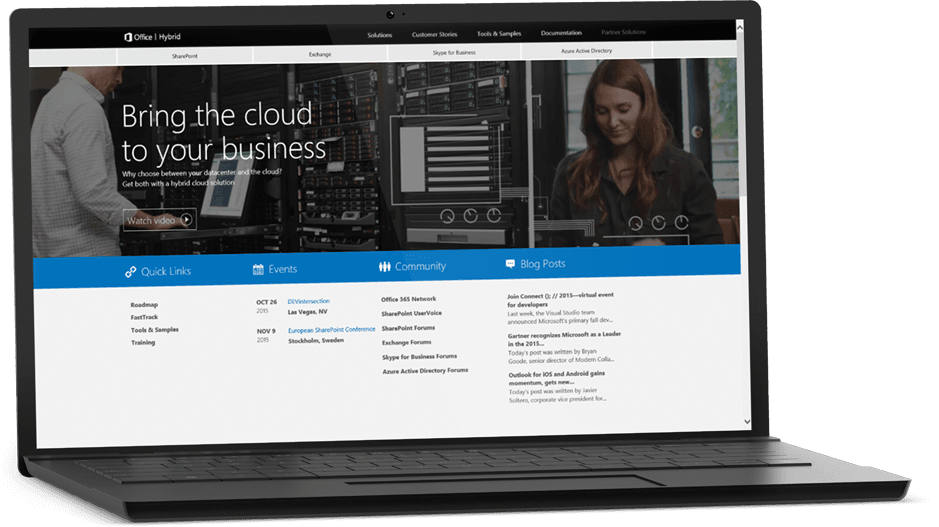
Task: Open the DEVintersection event link
Action: 308,301
